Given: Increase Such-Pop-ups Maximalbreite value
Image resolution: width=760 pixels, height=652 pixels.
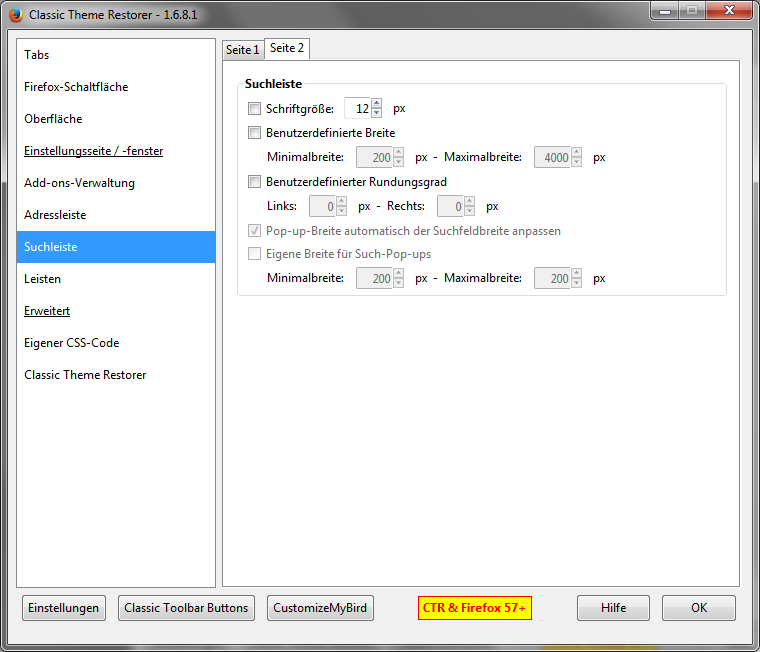Looking at the screenshot, I should tap(576, 273).
